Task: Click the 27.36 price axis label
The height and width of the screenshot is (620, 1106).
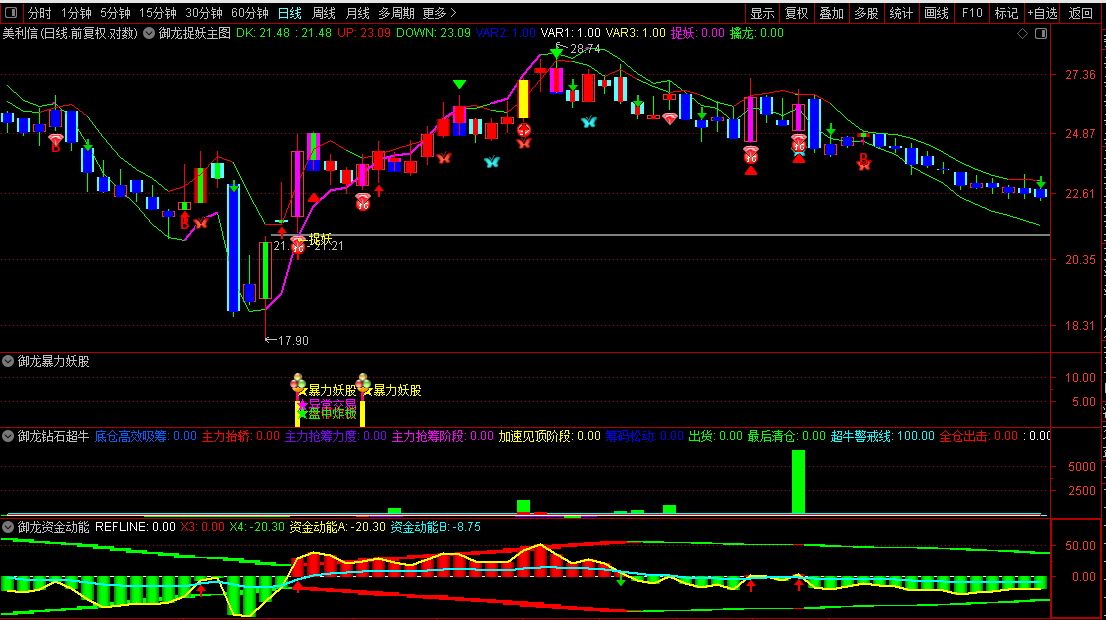Action: tap(1081, 75)
